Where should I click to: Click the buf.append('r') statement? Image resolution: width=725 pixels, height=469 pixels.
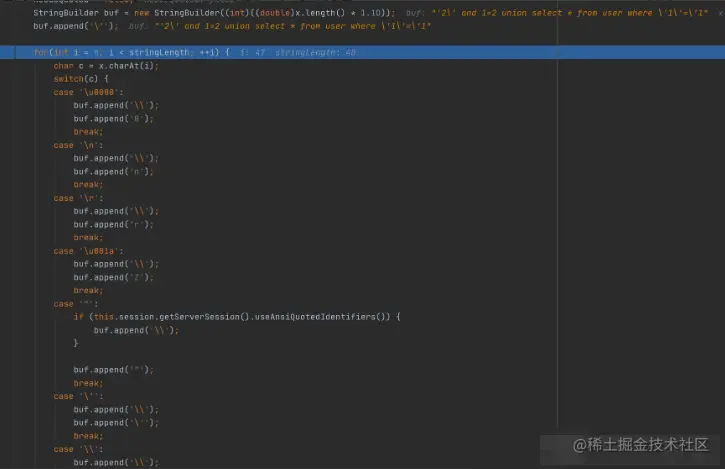(113, 224)
